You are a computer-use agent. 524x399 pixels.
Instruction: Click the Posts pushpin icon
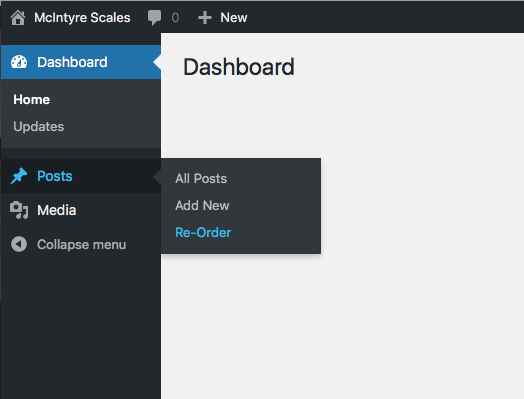pyautogui.click(x=19, y=176)
